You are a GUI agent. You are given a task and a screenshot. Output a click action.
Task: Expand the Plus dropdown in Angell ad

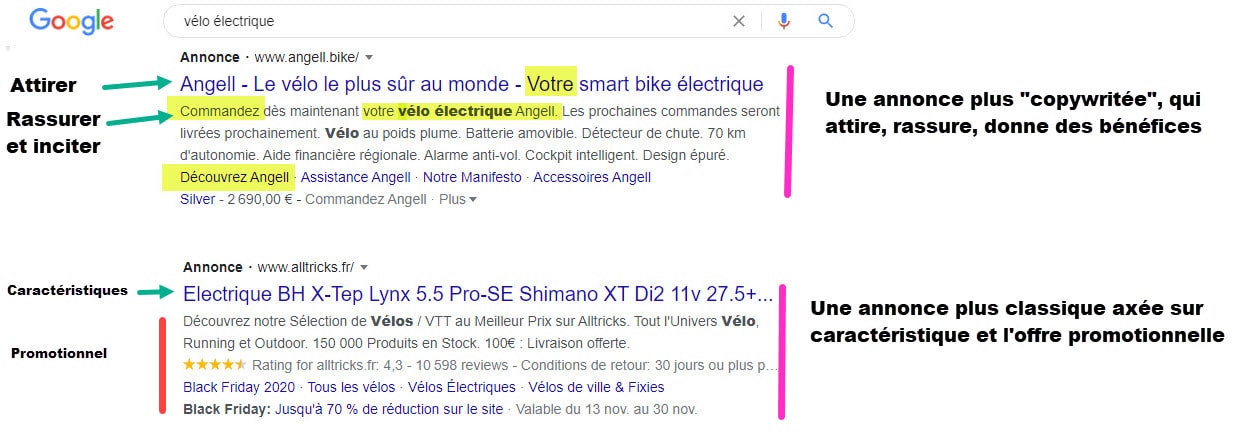coord(458,199)
